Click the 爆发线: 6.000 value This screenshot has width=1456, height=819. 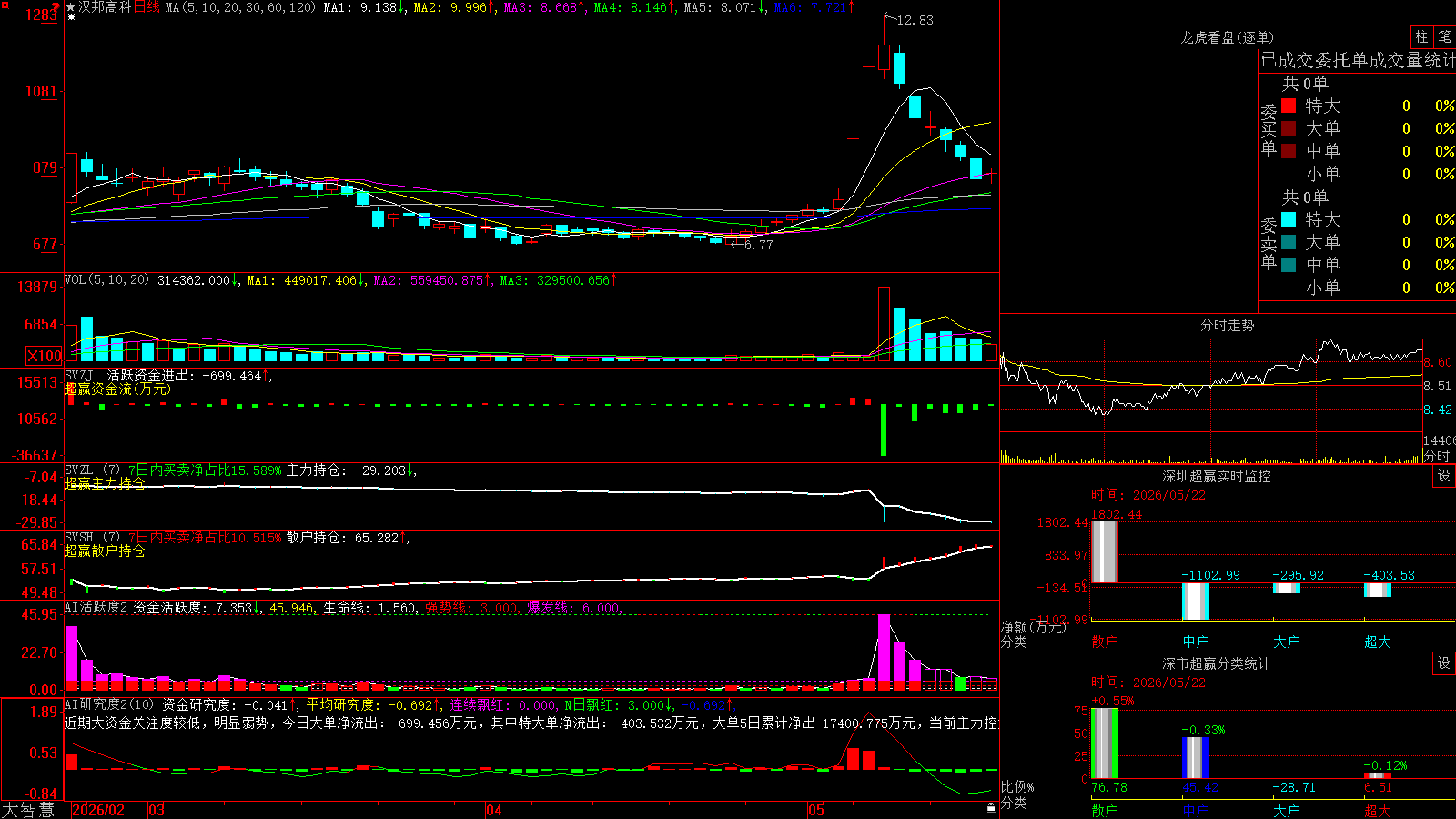pyautogui.click(x=573, y=608)
